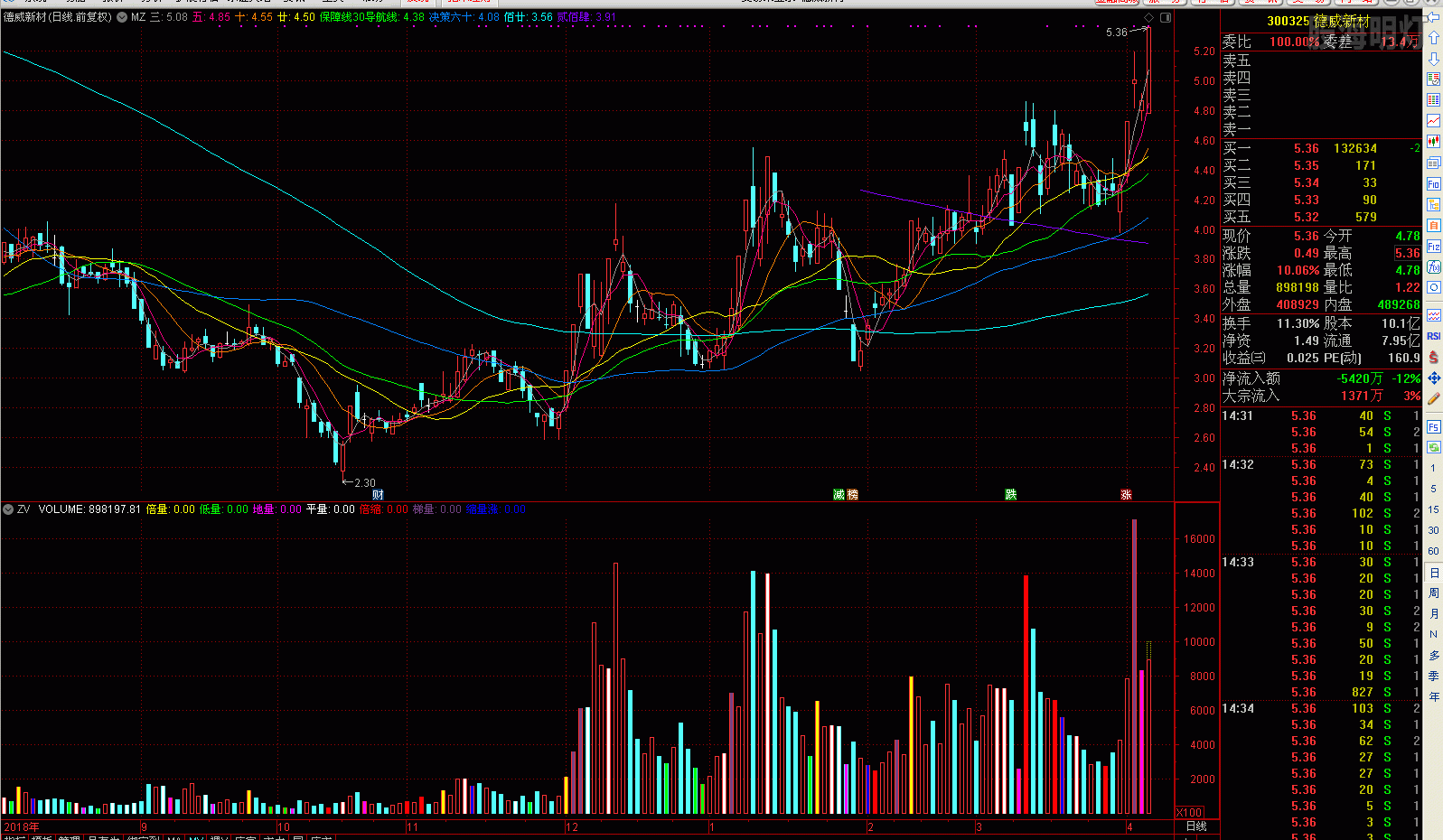Expand the ZV volume indicator dropdown
This screenshot has height=840, width=1443.
(x=8, y=509)
